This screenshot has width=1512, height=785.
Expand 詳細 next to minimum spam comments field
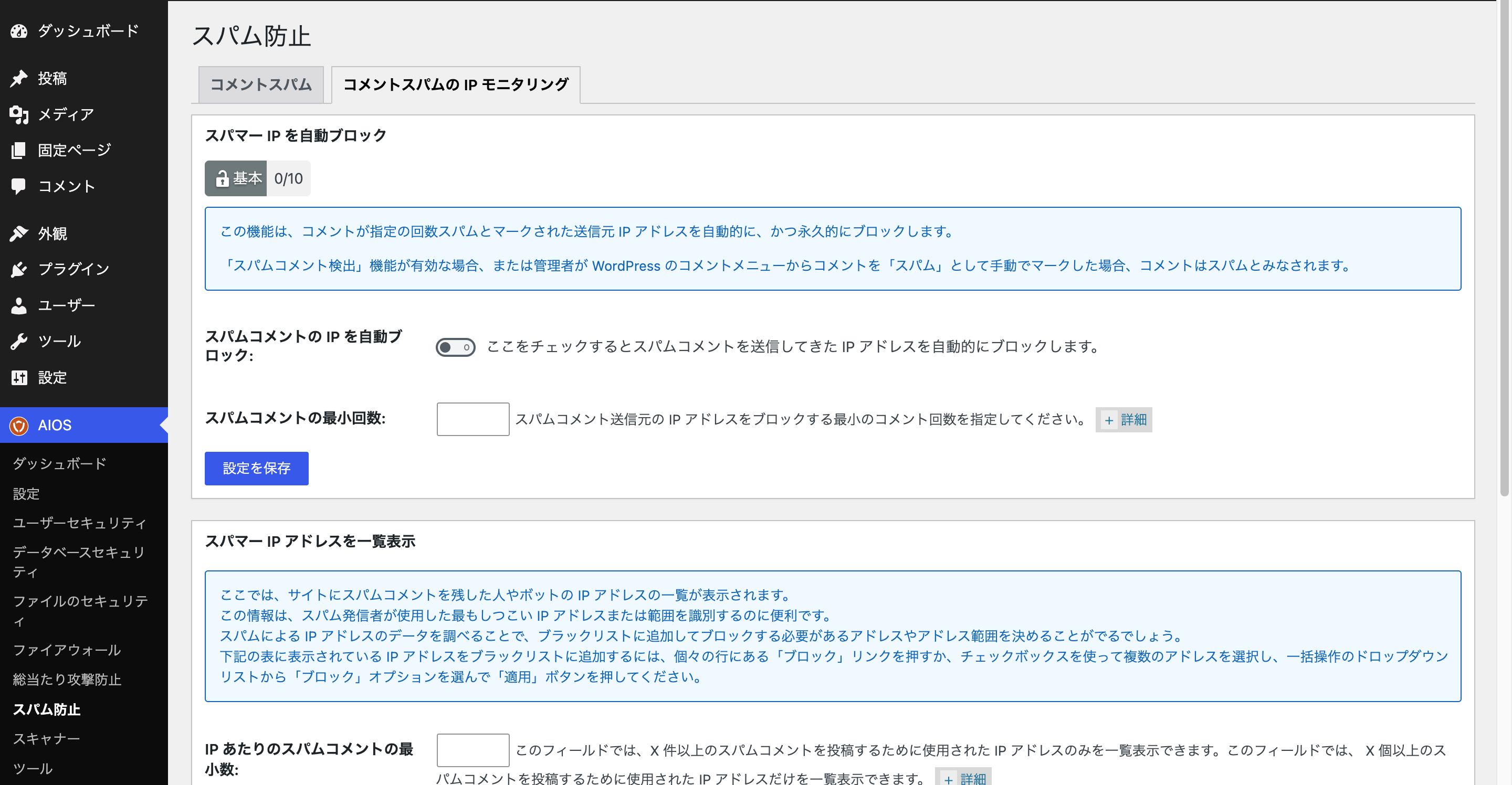pyautogui.click(x=1123, y=420)
